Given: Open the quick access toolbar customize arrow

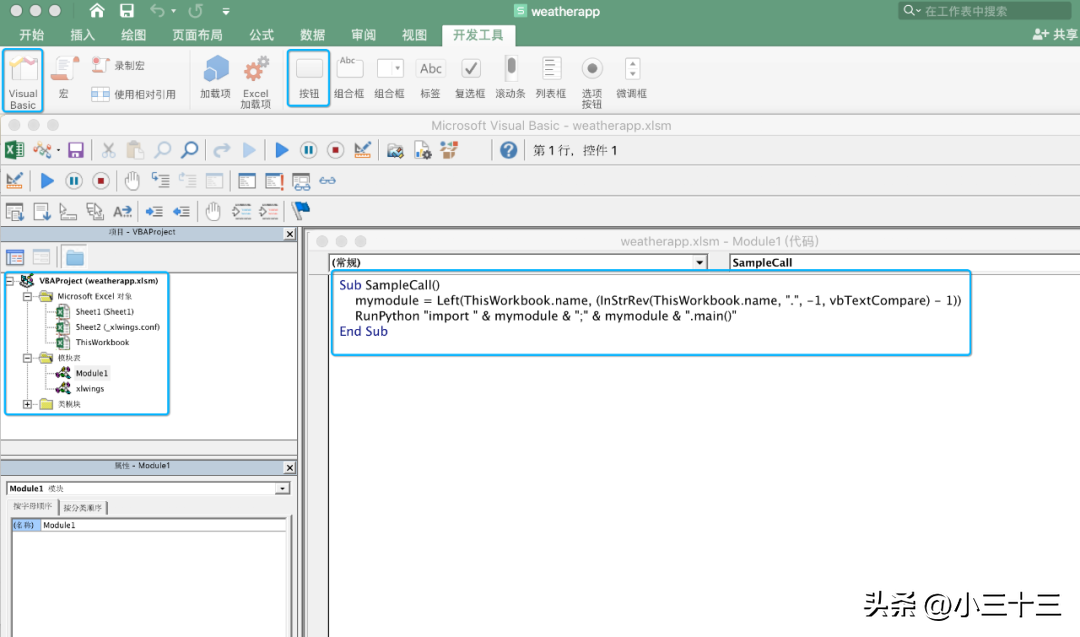Looking at the screenshot, I should coord(225,11).
